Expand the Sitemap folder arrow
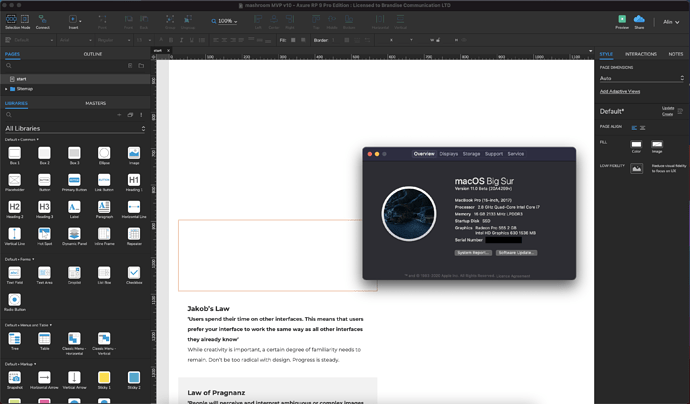 (x=6, y=89)
